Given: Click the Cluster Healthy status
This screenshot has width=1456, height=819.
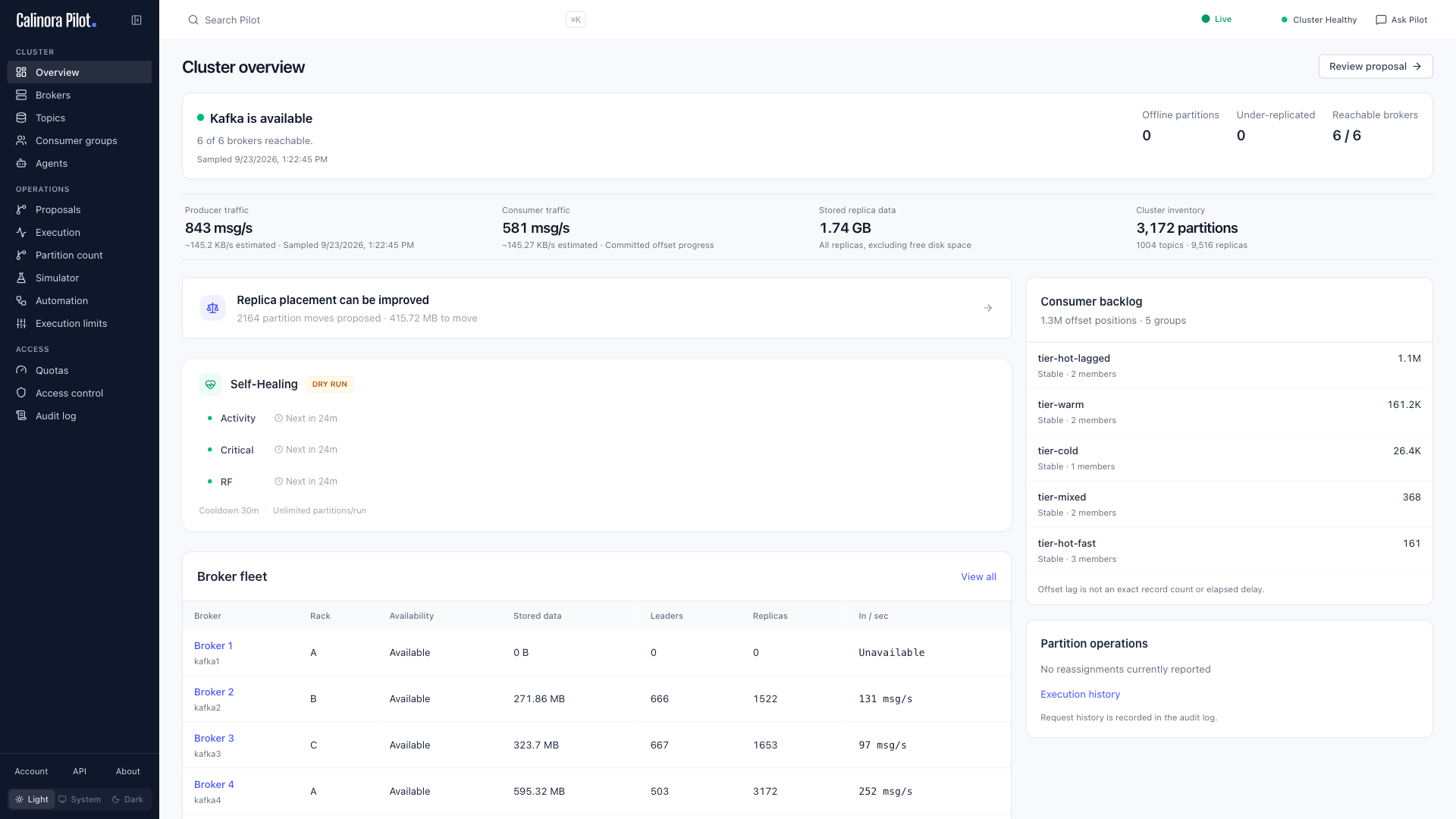Looking at the screenshot, I should [x=1319, y=20].
